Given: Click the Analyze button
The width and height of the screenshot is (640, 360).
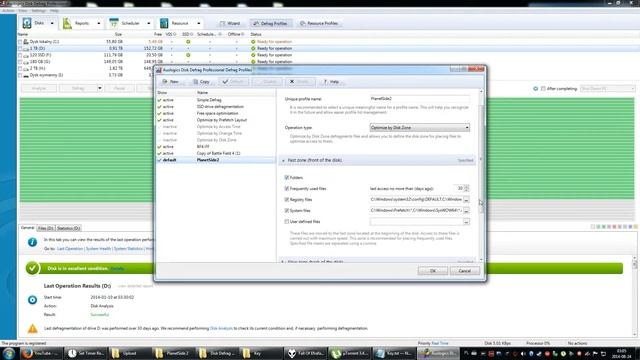Looking at the screenshot, I should pos(39,88).
